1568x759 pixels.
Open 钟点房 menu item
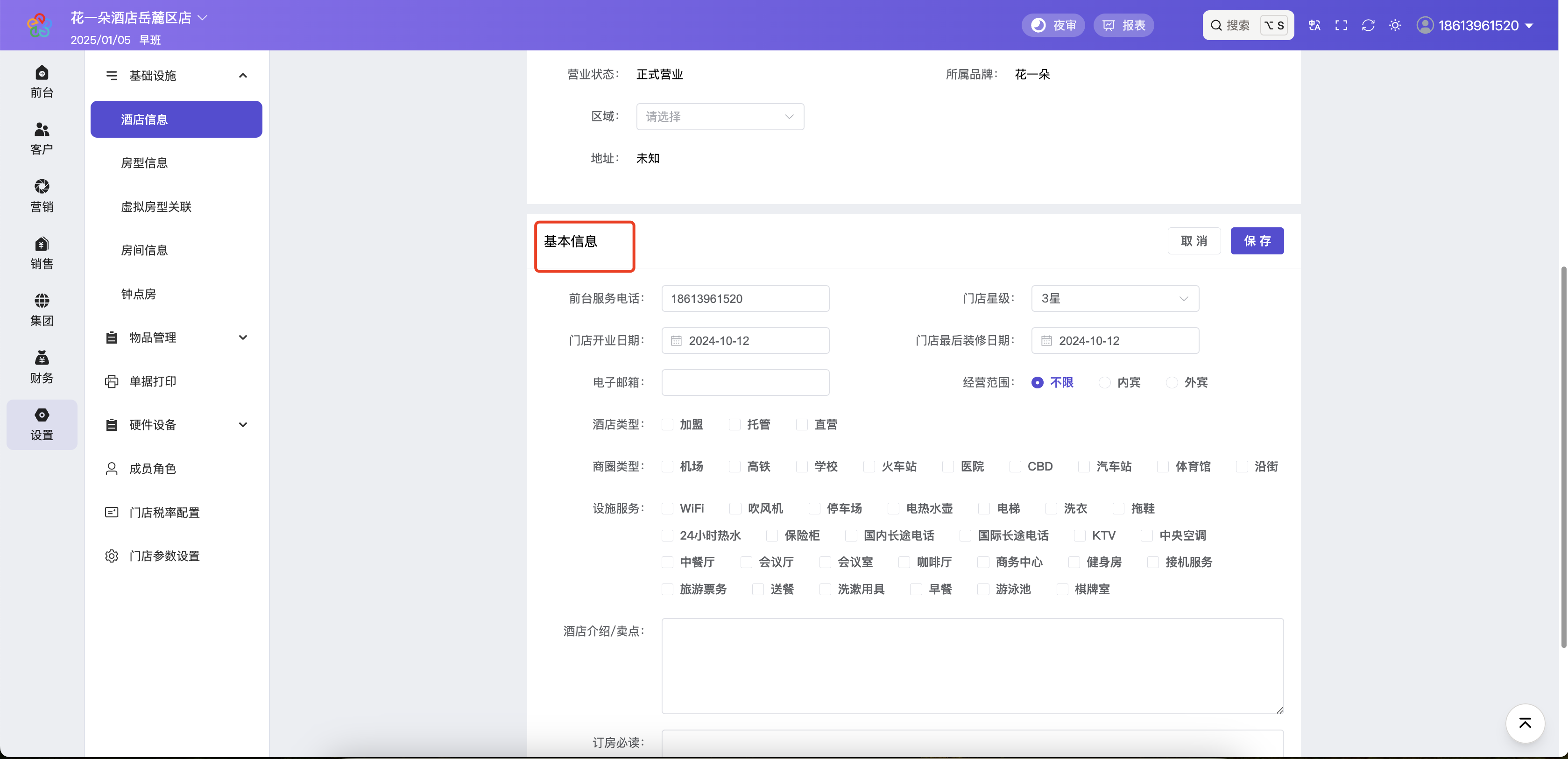(x=176, y=294)
